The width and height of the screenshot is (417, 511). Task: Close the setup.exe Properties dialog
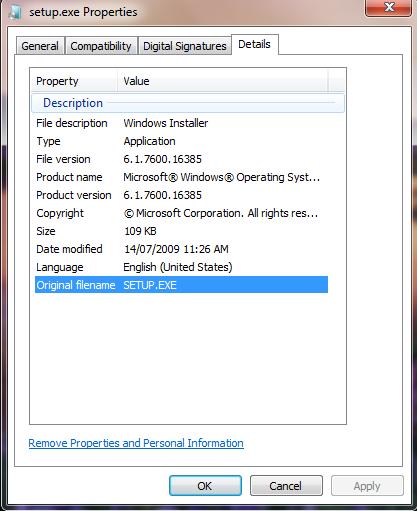coord(388,7)
